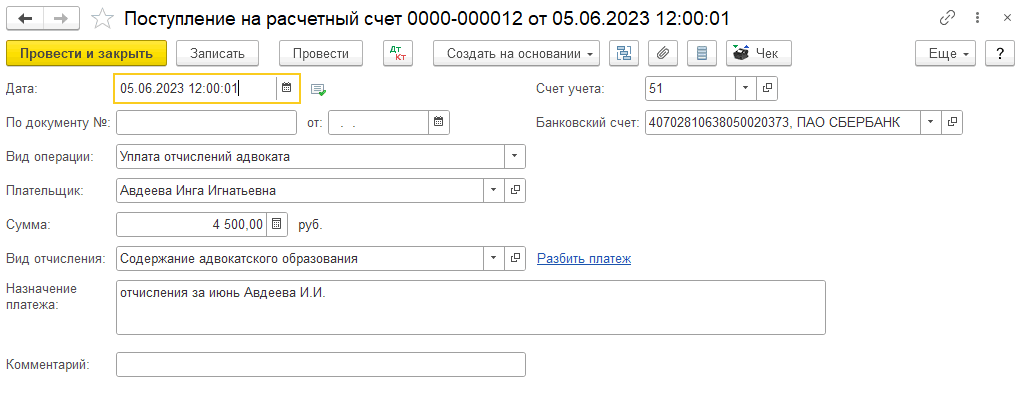Click the favorites star icon
1022x401 pixels.
tap(101, 19)
